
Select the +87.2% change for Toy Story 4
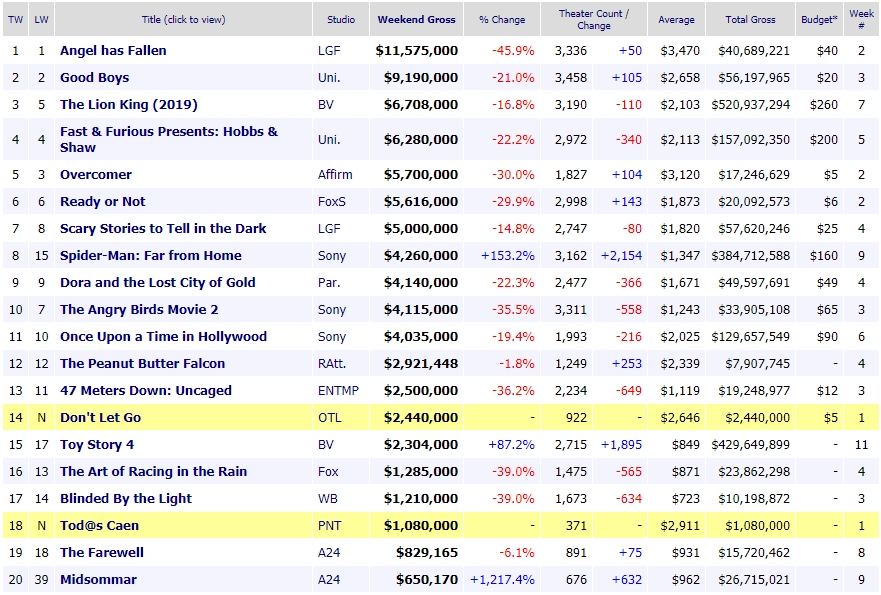pyautogui.click(x=511, y=444)
